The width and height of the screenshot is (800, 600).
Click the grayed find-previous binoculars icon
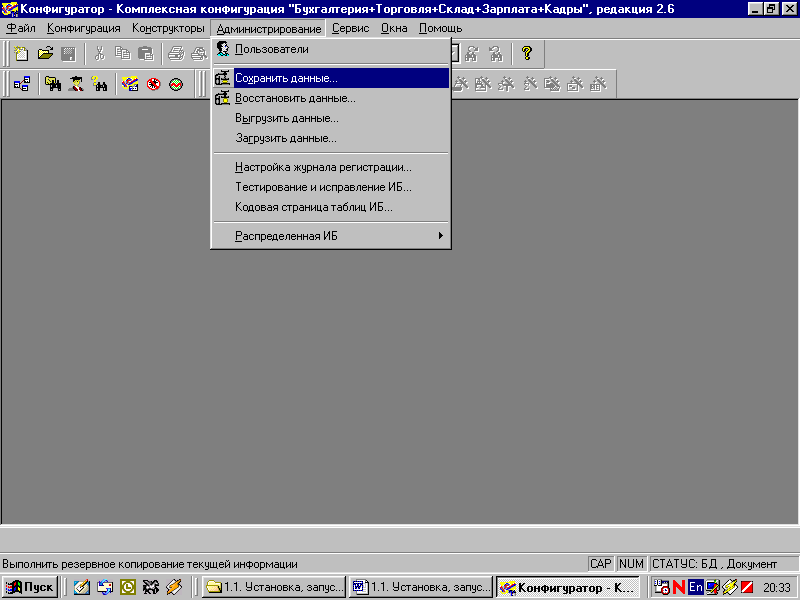tap(495, 54)
